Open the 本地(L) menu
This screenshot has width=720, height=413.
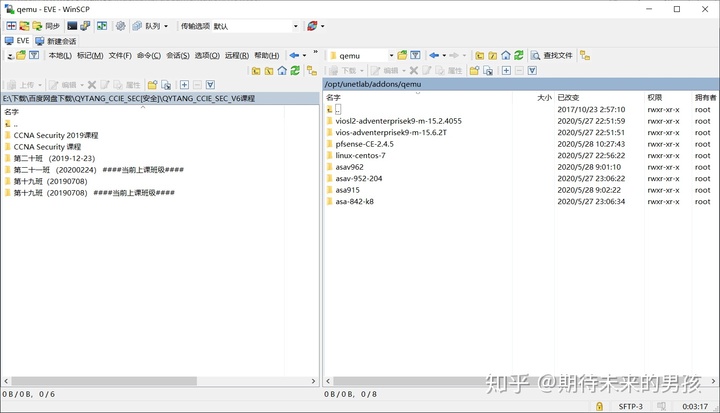60,56
